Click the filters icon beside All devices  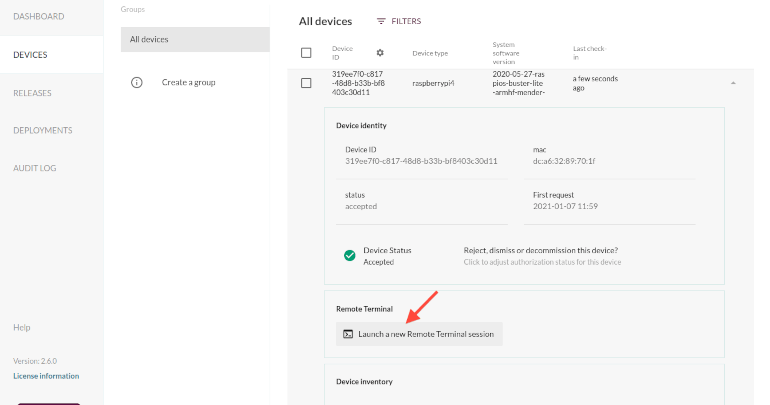pyautogui.click(x=381, y=21)
